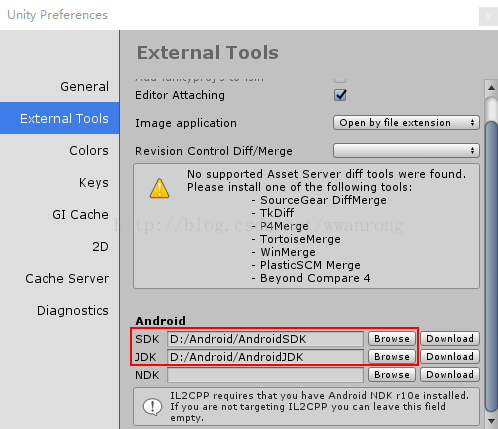Screen dimensions: 498x429
Task: Click the 'Image application' label
Action: (x=186, y=123)
